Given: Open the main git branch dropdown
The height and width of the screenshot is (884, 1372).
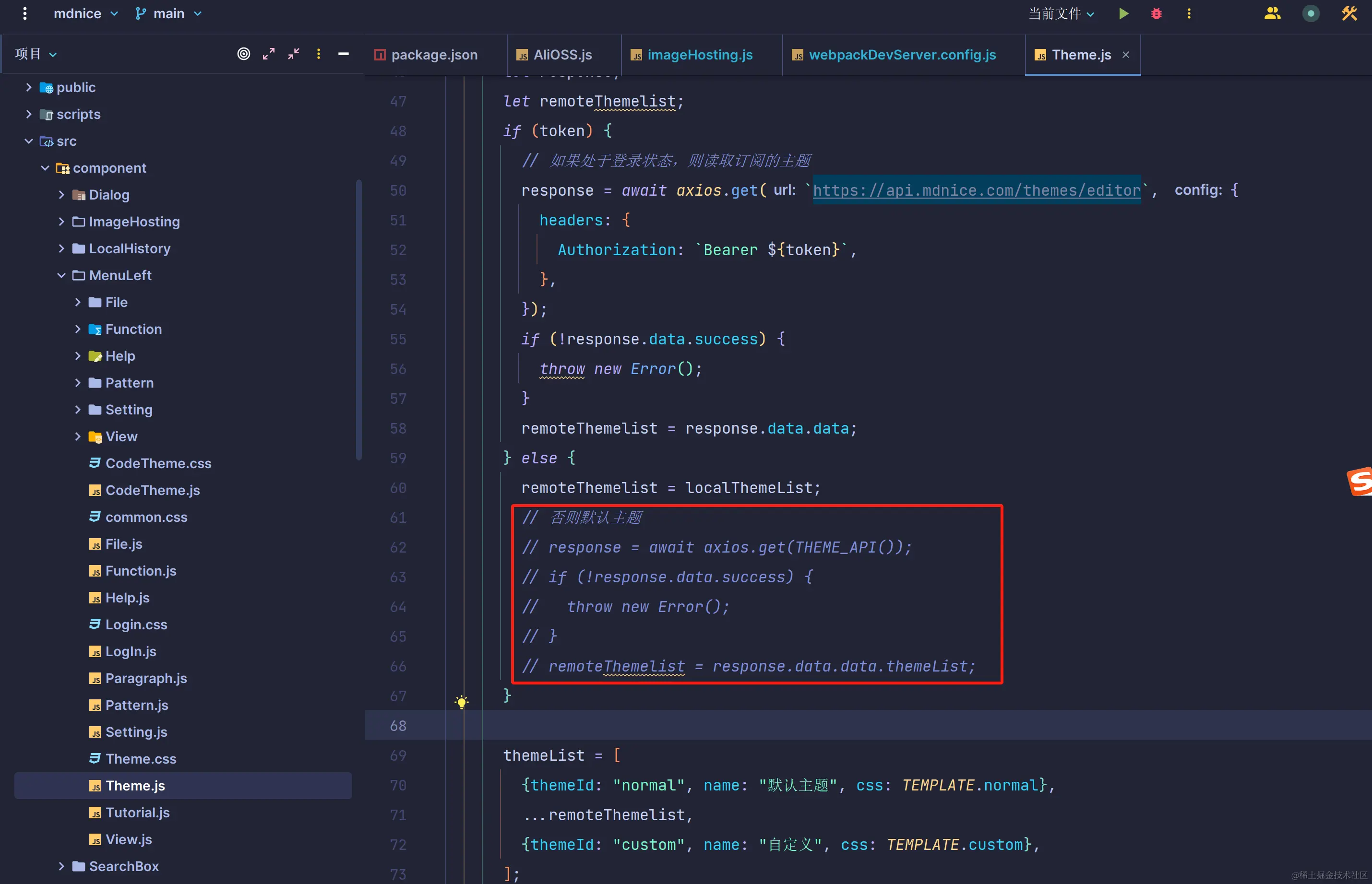Looking at the screenshot, I should click(x=168, y=13).
